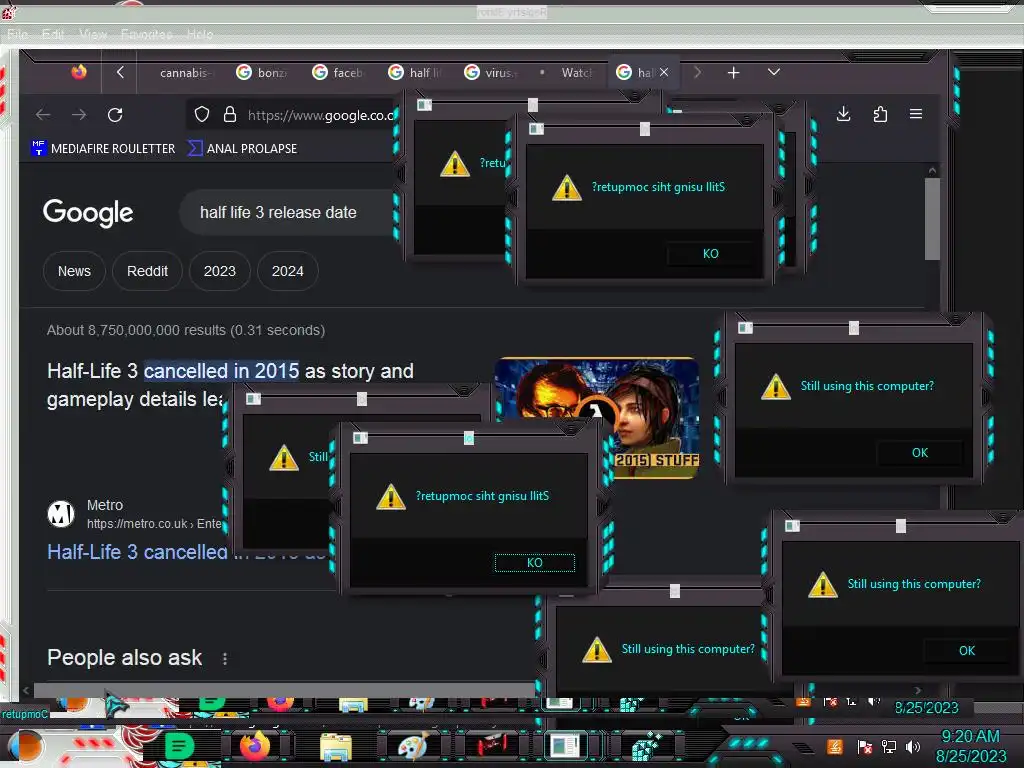Click the network tray icon
Viewport: 1024px width, 768px height.
tap(889, 746)
